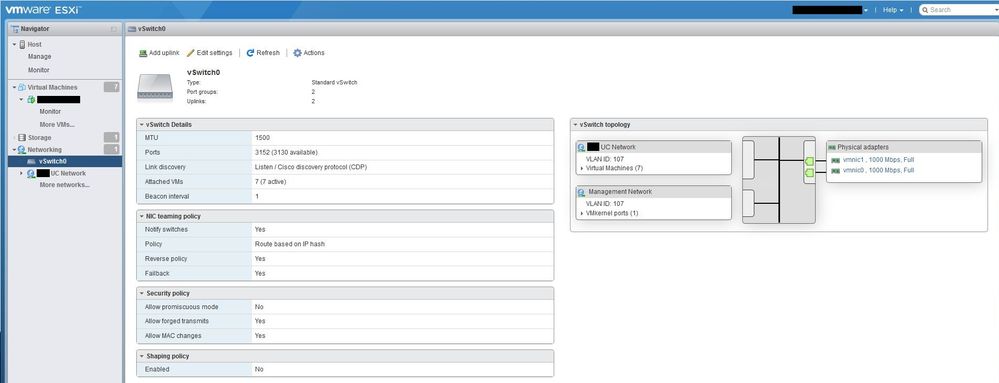Click the redacted VM's icon under Virtual Machines
The width and height of the screenshot is (999, 383).
(x=31, y=99)
